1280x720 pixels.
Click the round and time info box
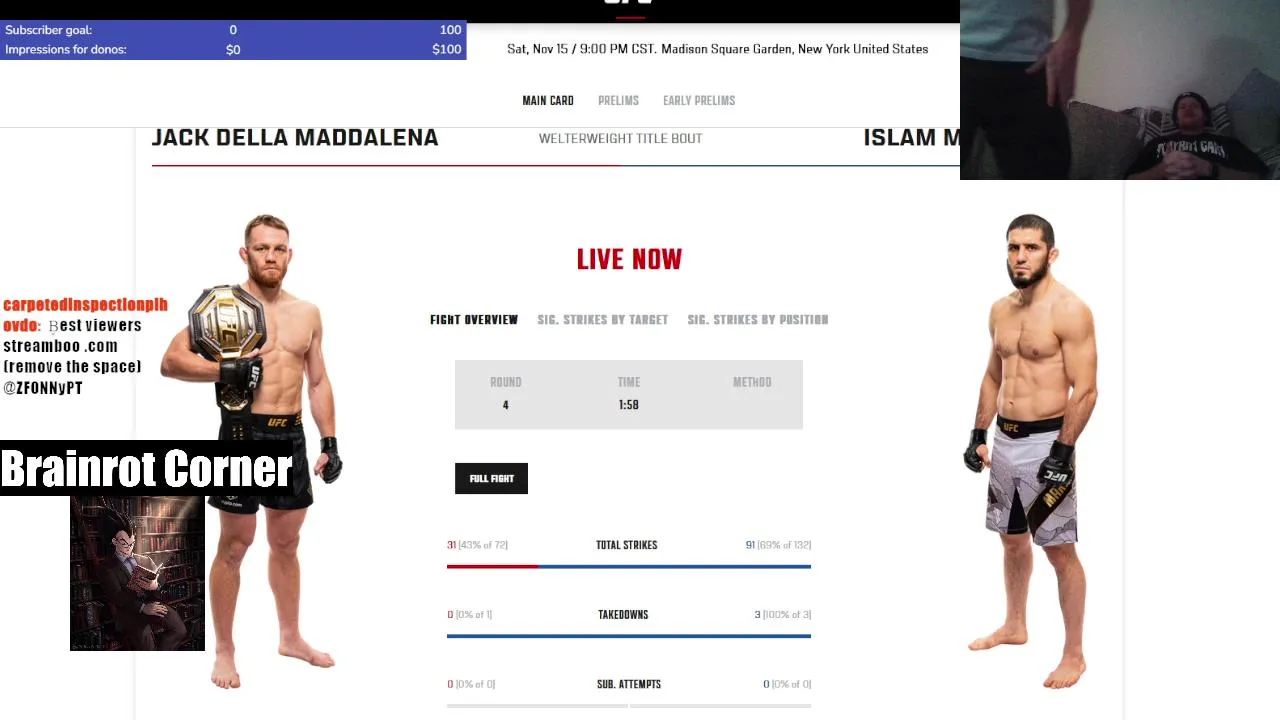point(629,395)
